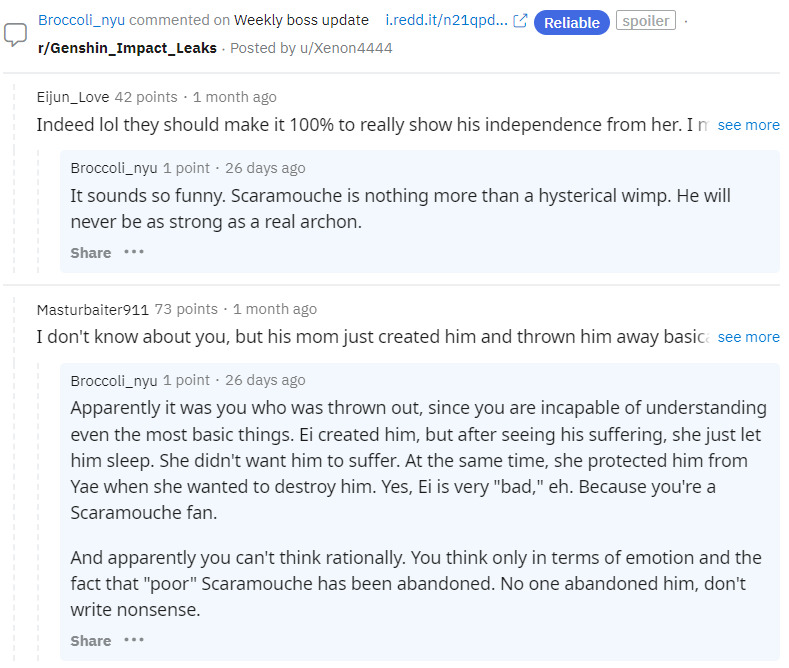Image resolution: width=789 pixels, height=668 pixels.
Task: Open more options under the long Broccoli_nyu reply
Action: coord(134,640)
